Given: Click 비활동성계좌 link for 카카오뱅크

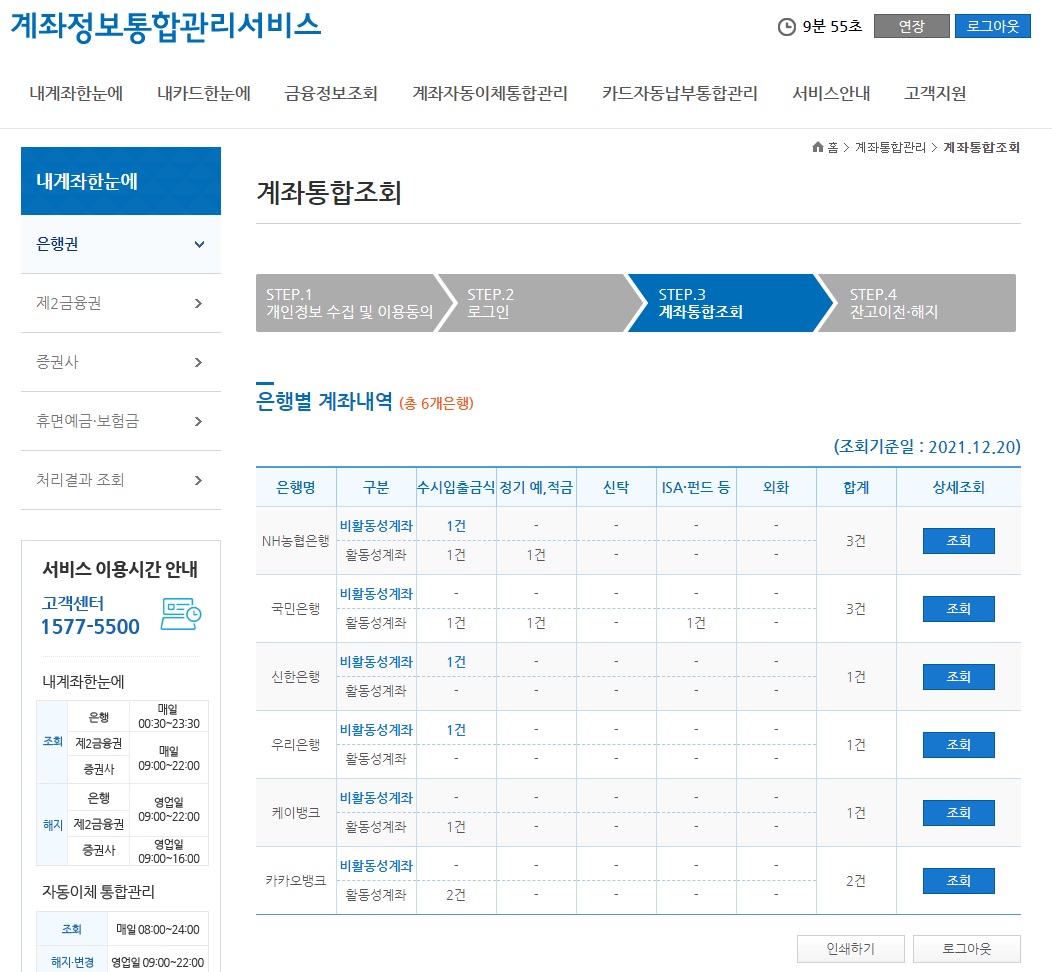Looking at the screenshot, I should click(376, 866).
